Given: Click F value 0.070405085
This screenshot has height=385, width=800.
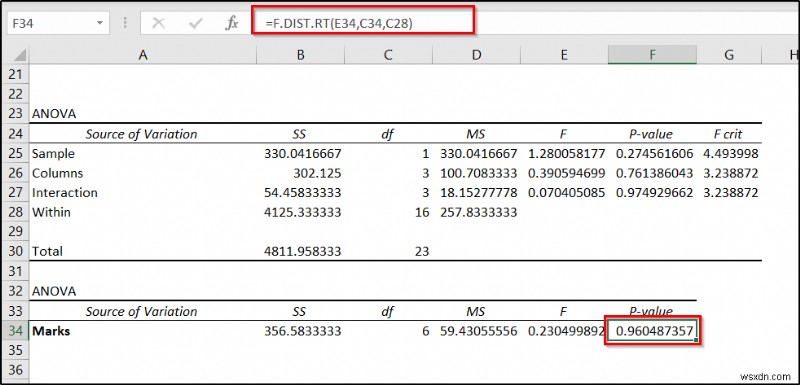Looking at the screenshot, I should (566, 193).
